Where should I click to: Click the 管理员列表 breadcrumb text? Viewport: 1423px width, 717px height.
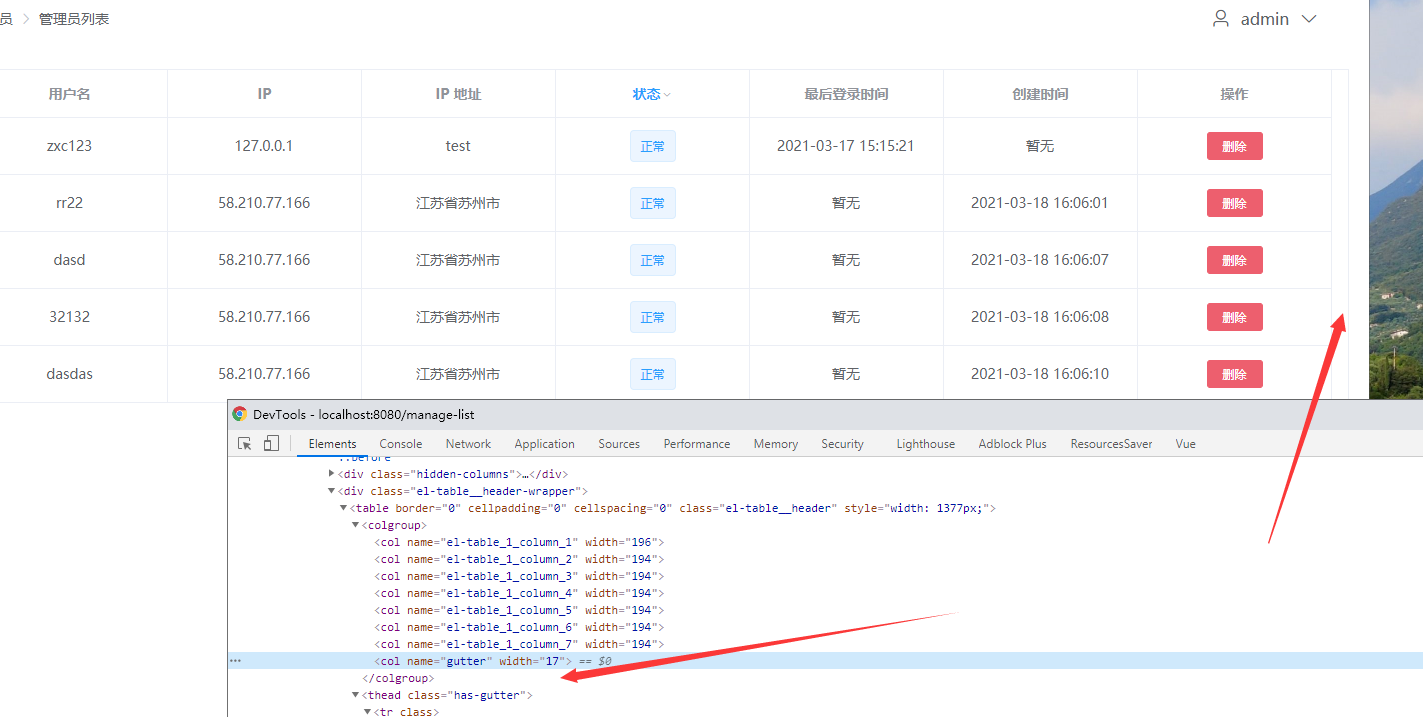tap(74, 19)
